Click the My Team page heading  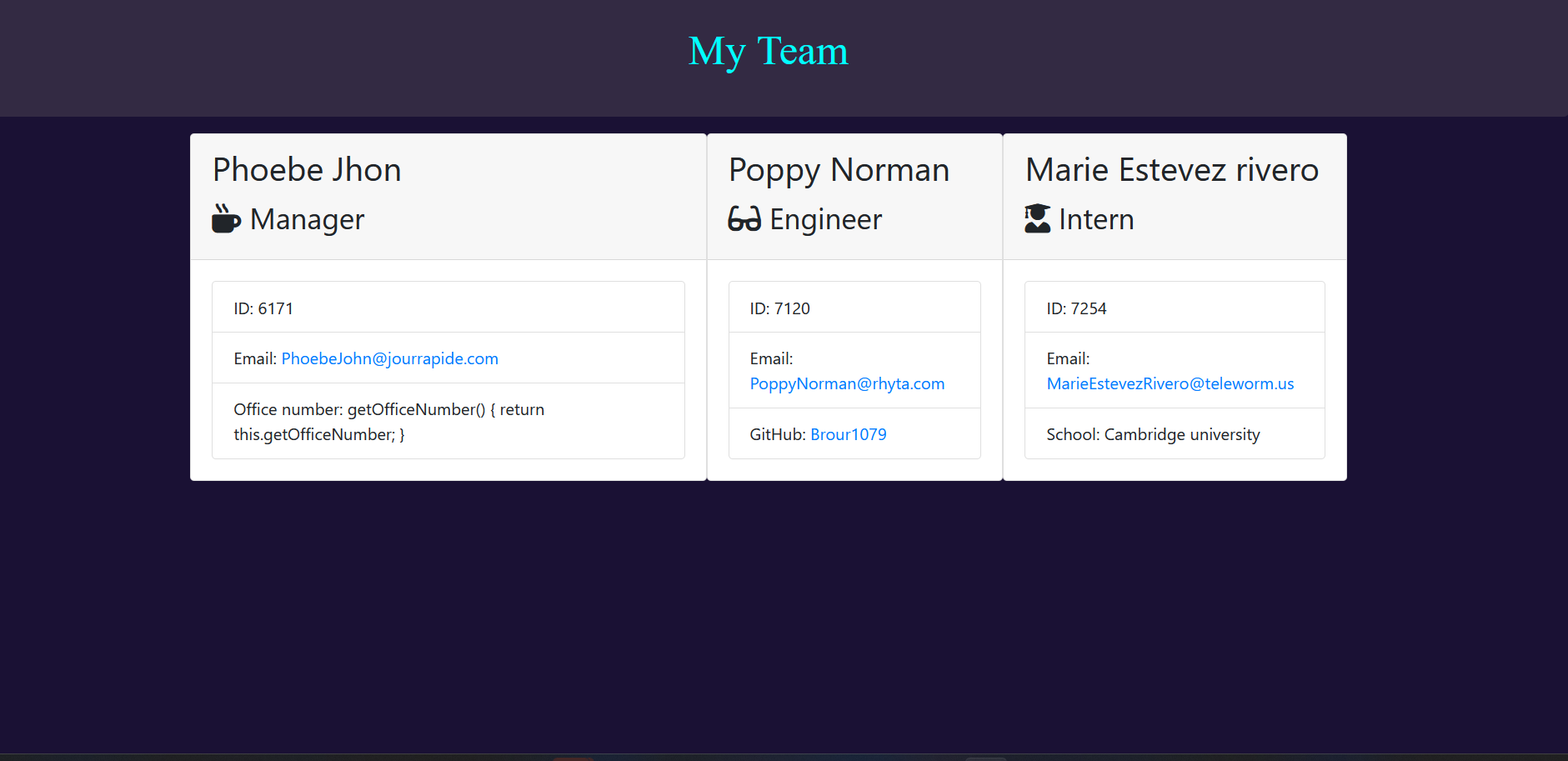point(768,51)
